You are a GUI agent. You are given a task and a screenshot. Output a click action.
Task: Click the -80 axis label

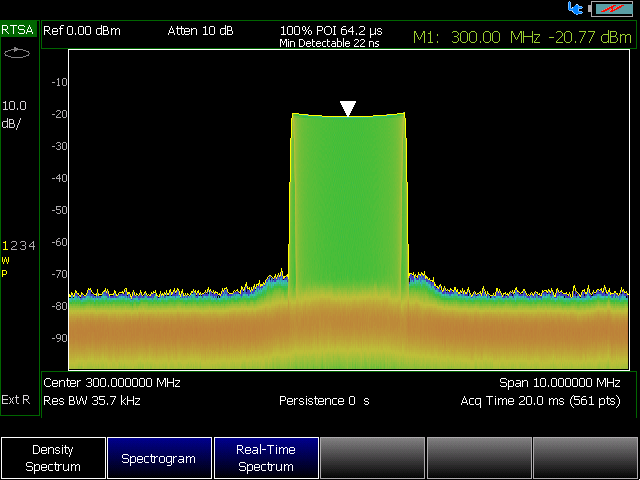(x=59, y=306)
